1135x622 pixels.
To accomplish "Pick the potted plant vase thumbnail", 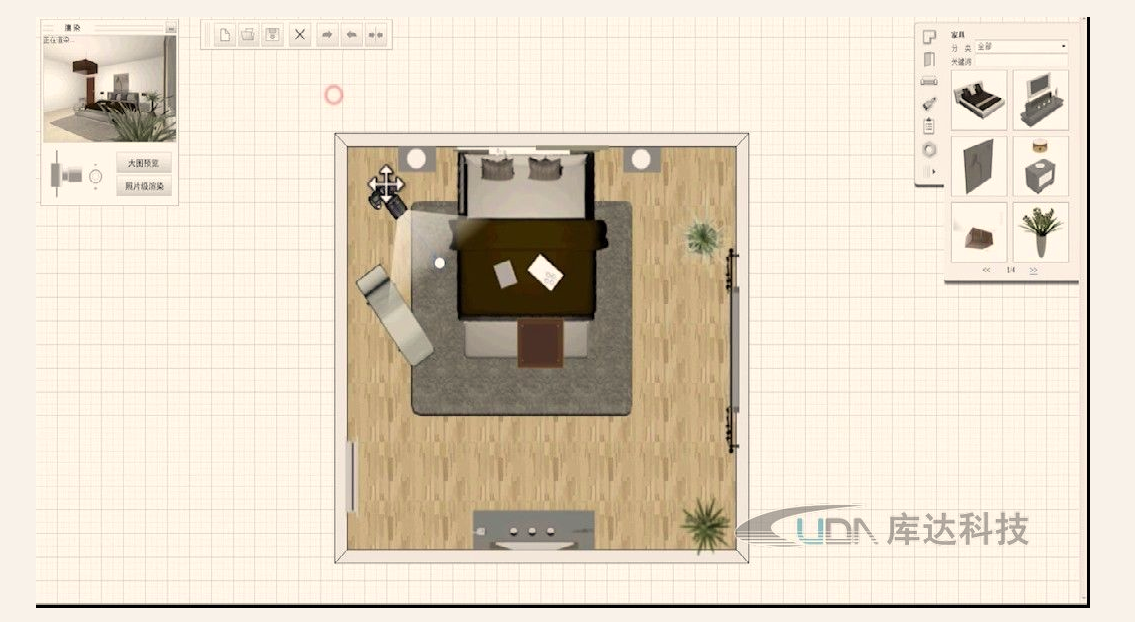I will tap(1041, 232).
